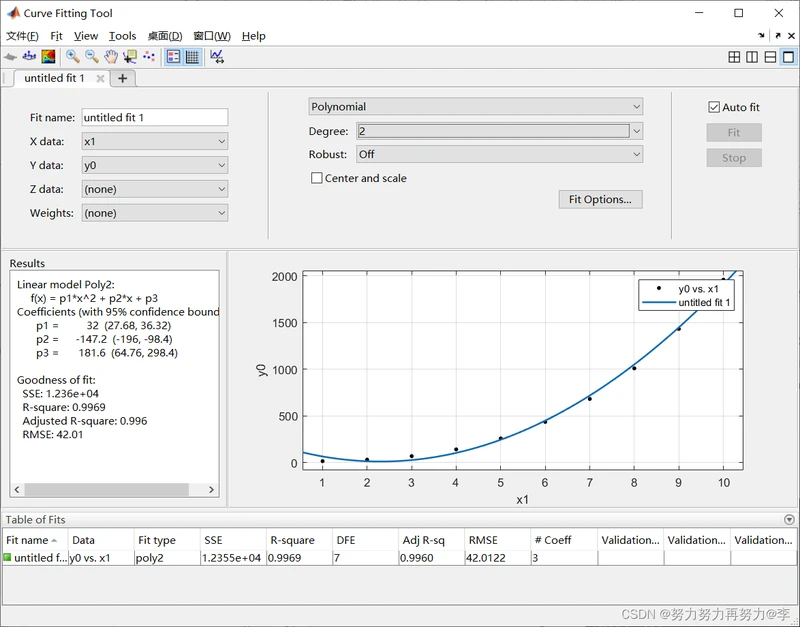The width and height of the screenshot is (800, 627).
Task: Select the Exclude Outliers tool
Action: point(149,57)
